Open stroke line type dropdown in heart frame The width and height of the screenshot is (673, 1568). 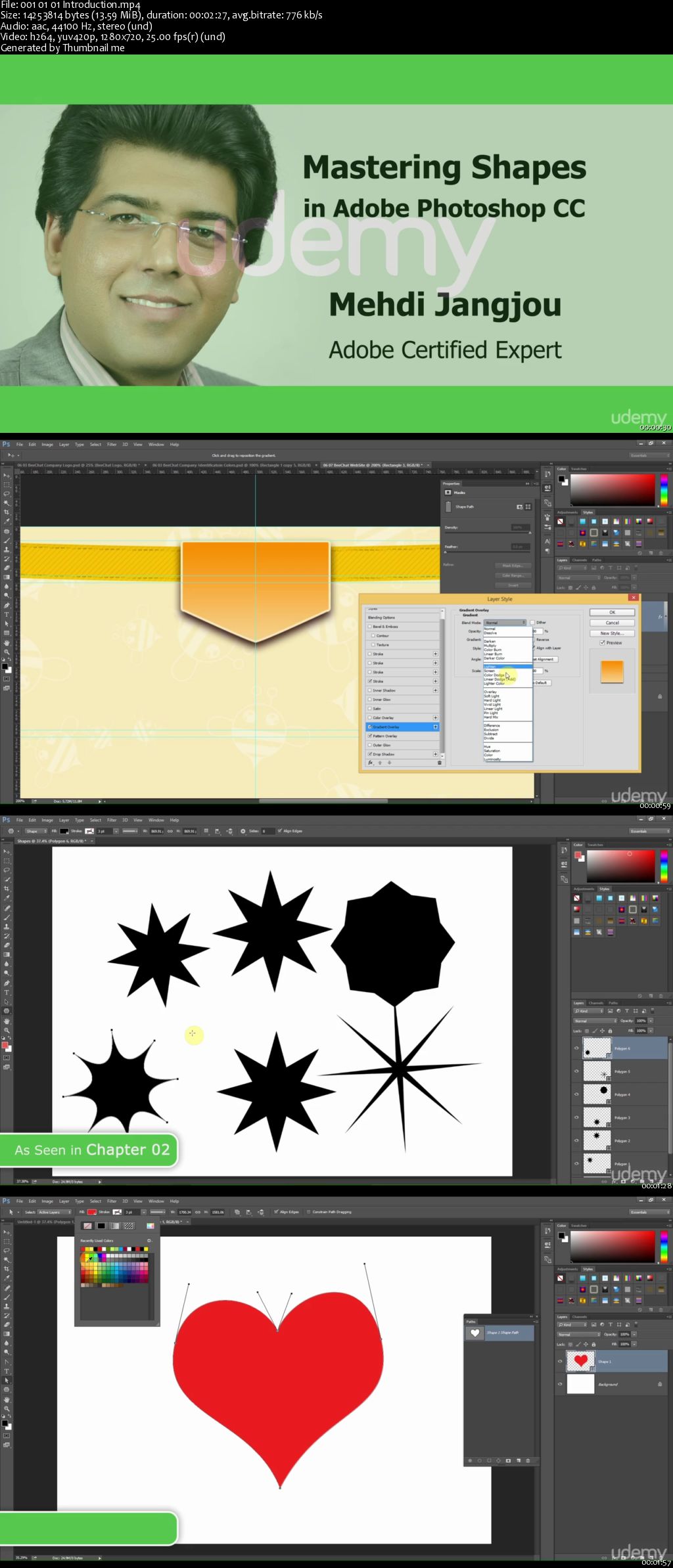click(x=157, y=1212)
